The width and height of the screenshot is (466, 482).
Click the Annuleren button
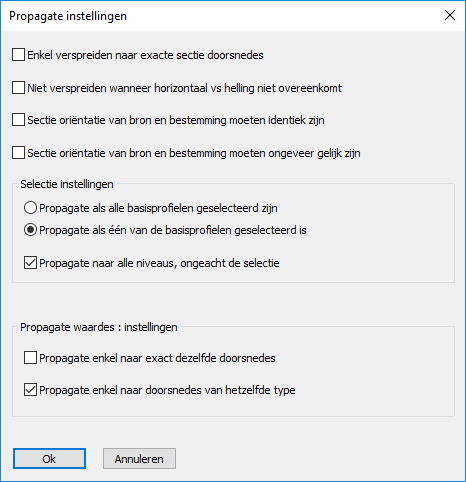tap(139, 459)
